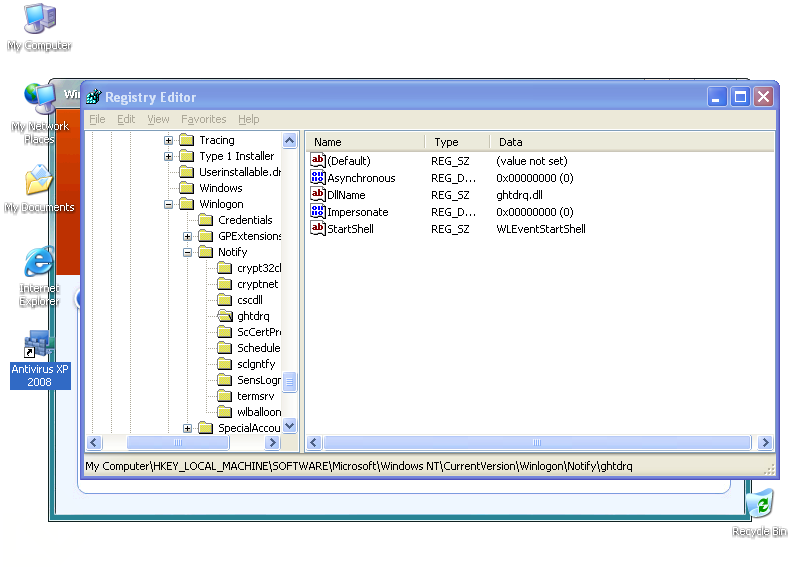The width and height of the screenshot is (800, 570).
Task: Click the tree pane vertical scroll thumb
Action: [289, 381]
